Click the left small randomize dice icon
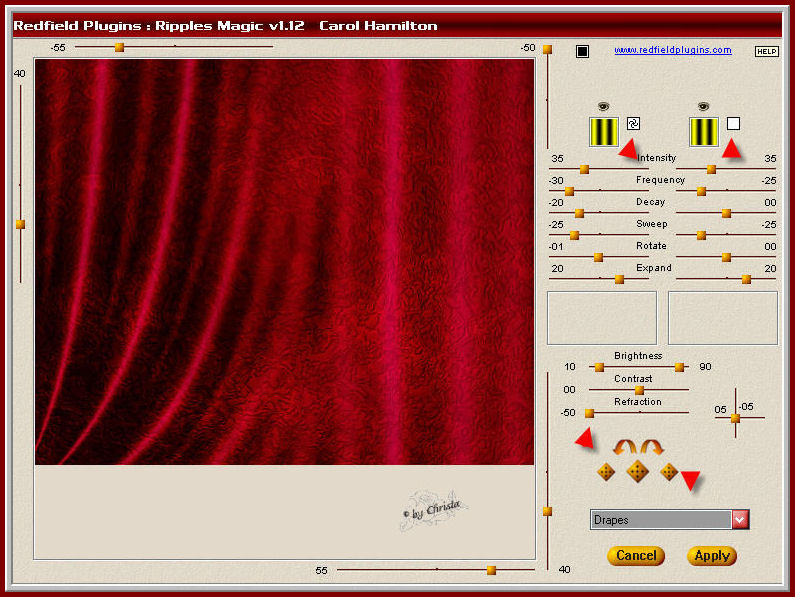This screenshot has height=597, width=795. 606,472
